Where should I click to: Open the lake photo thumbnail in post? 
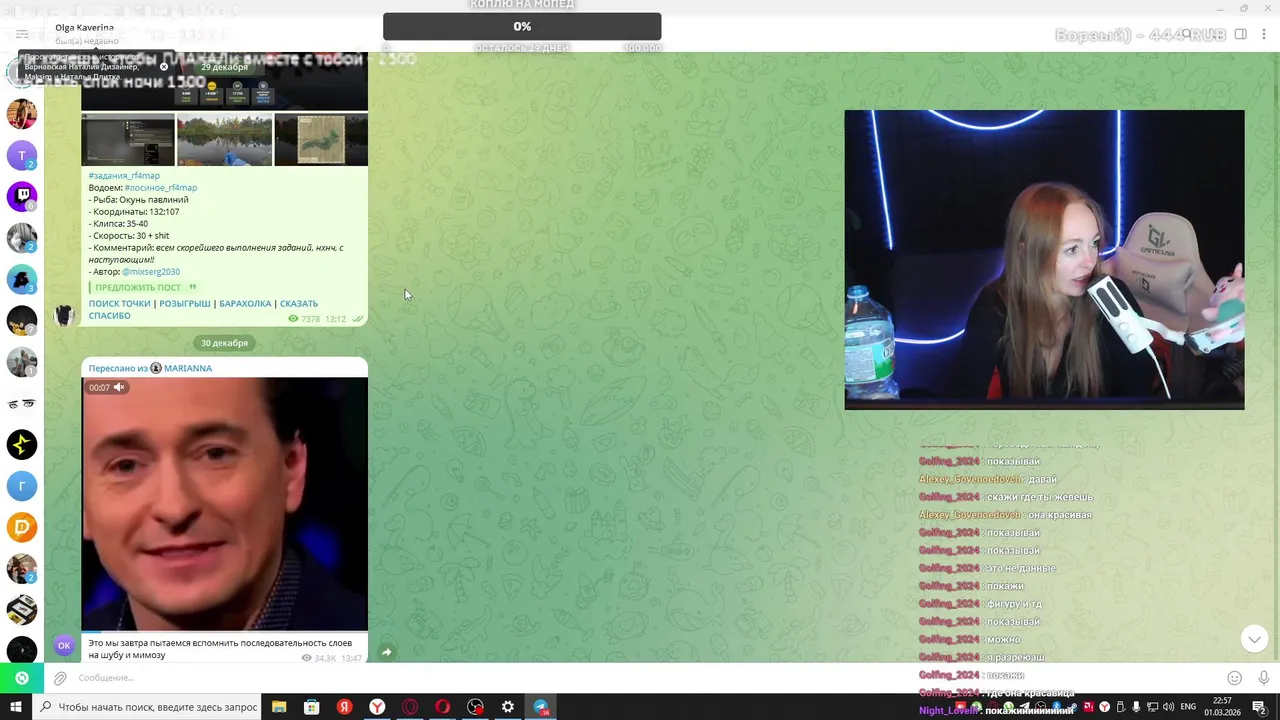[224, 140]
